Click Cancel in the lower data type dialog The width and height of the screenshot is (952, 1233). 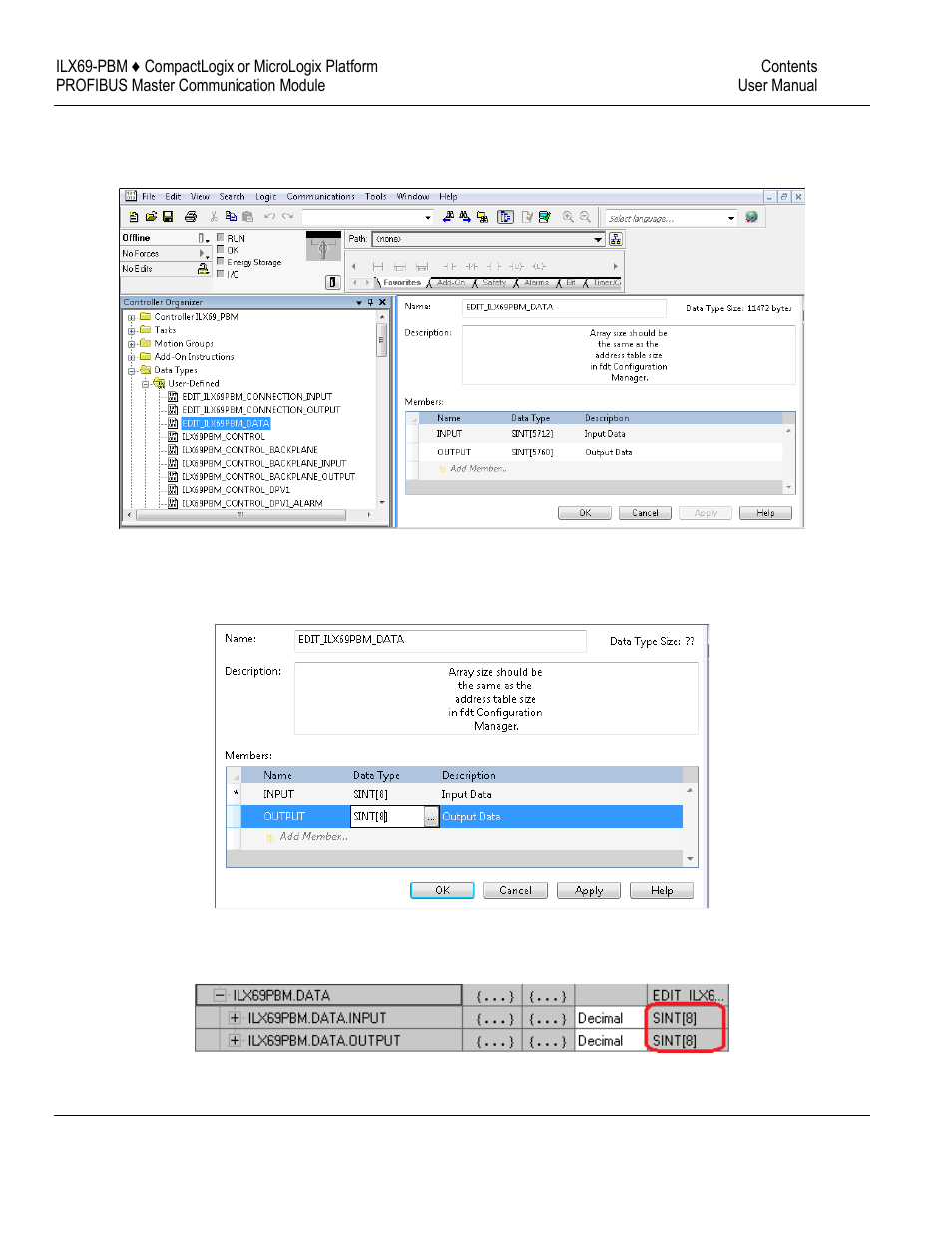(515, 890)
